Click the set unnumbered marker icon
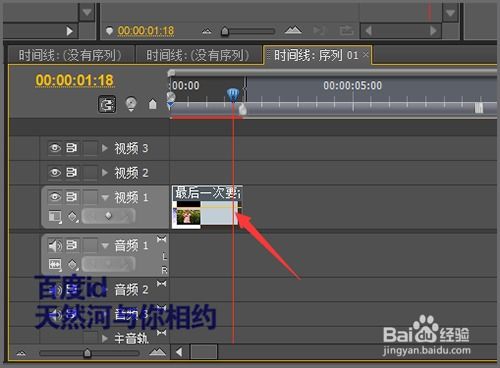 pos(153,104)
